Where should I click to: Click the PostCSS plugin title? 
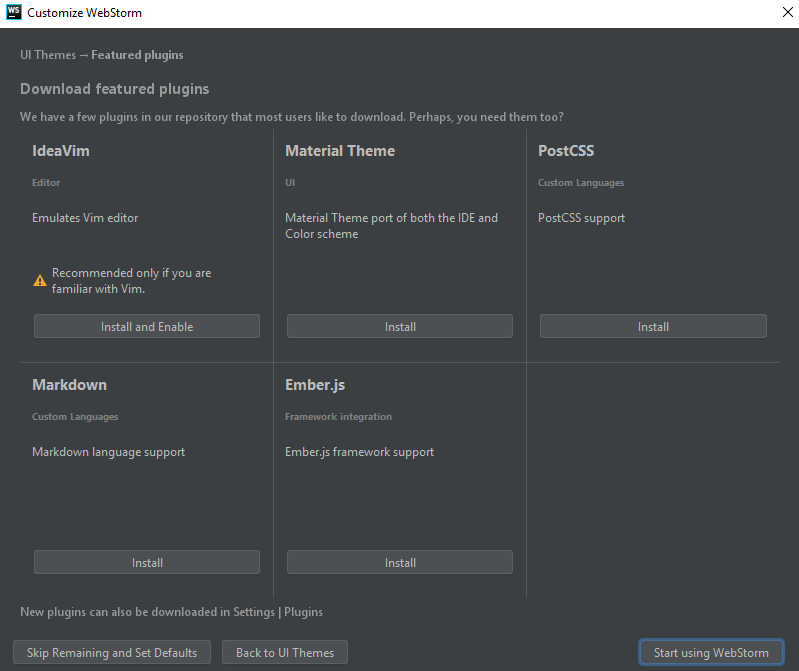coord(566,151)
